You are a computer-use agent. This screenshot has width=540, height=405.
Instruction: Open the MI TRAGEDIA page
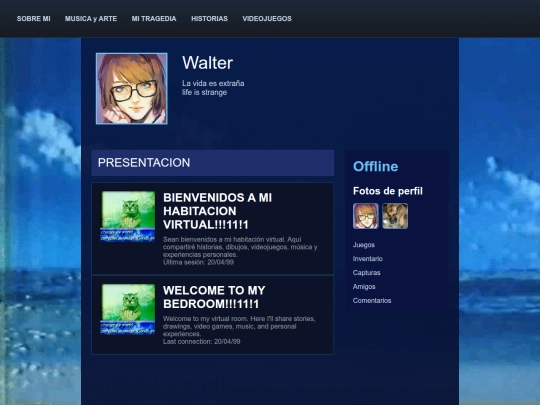[154, 19]
